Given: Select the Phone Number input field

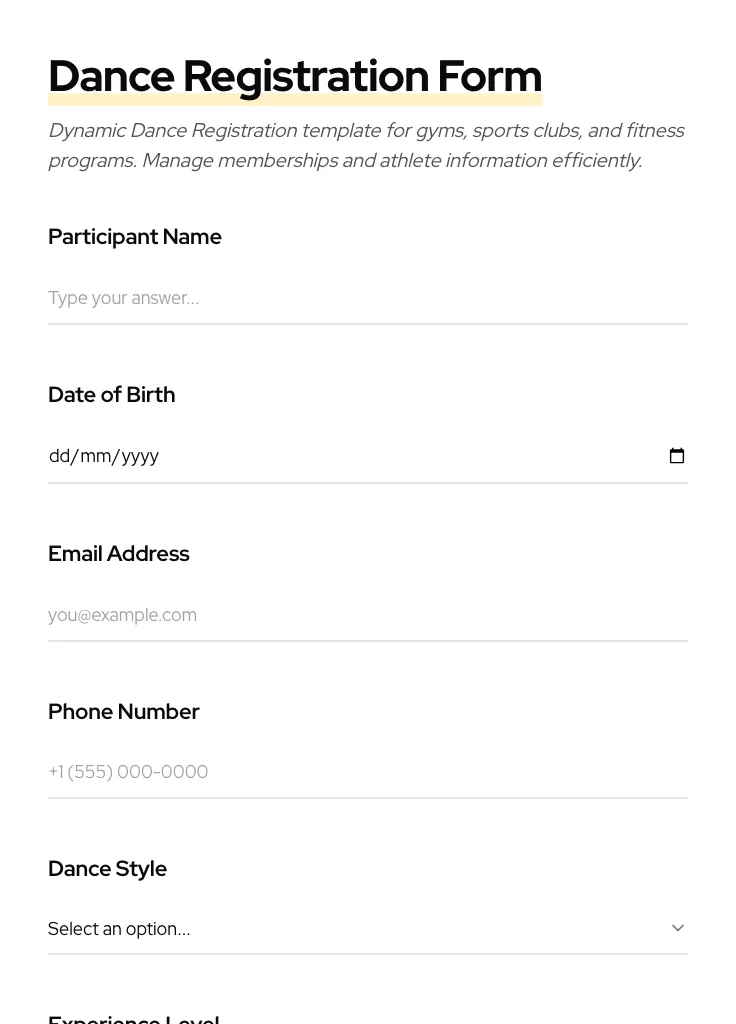Looking at the screenshot, I should (367, 772).
